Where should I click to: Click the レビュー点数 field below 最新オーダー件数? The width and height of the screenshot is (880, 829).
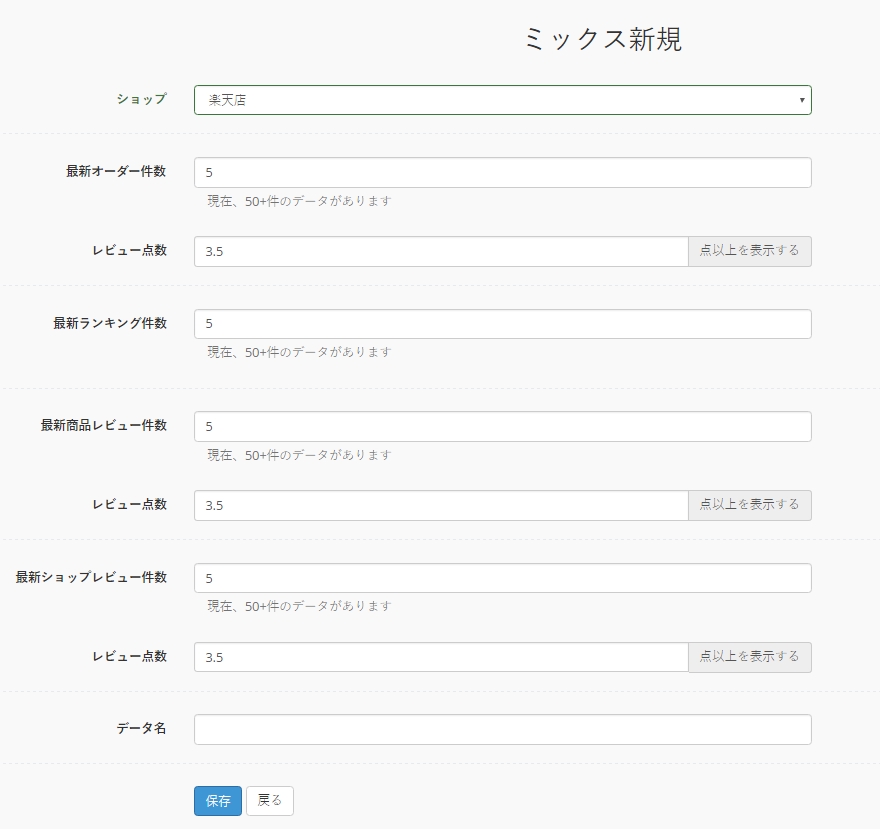click(x=441, y=251)
